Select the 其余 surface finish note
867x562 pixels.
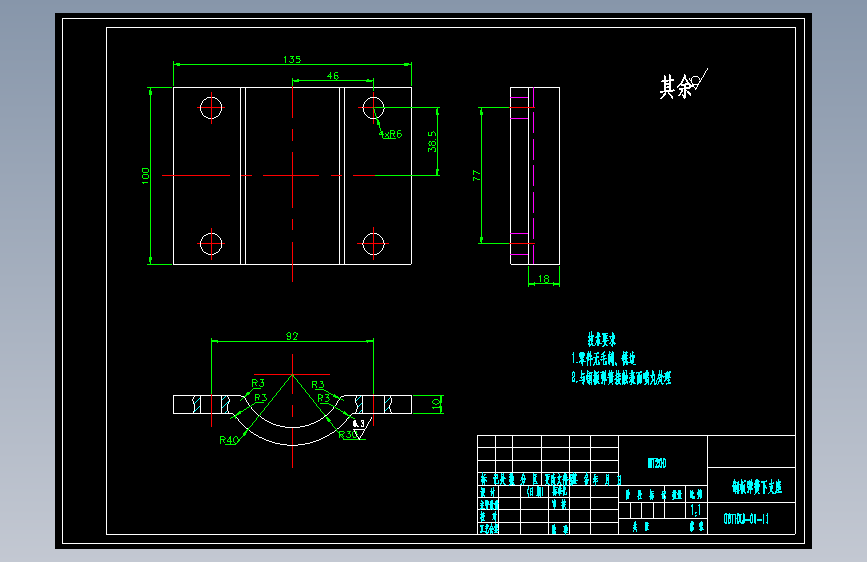[x=683, y=85]
